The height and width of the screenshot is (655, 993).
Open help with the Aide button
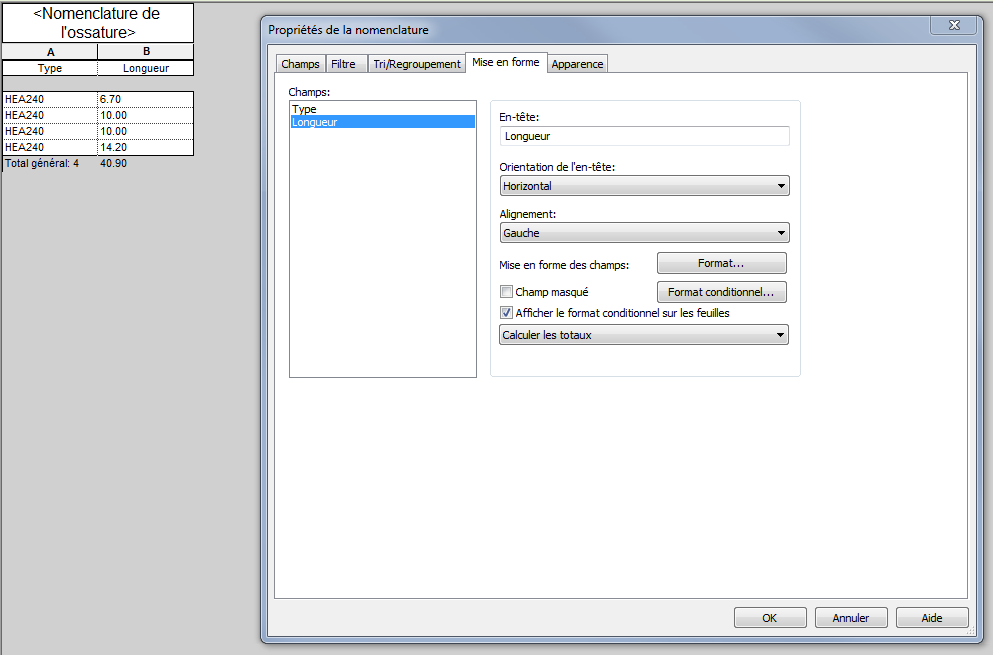tap(931, 618)
